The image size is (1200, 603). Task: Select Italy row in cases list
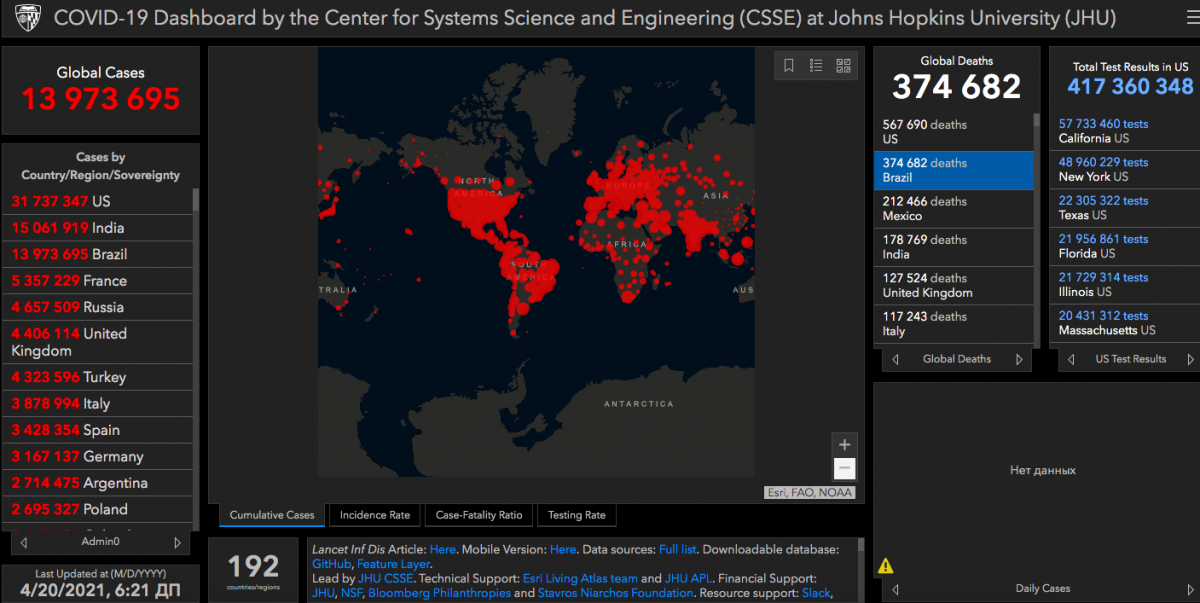(97, 403)
